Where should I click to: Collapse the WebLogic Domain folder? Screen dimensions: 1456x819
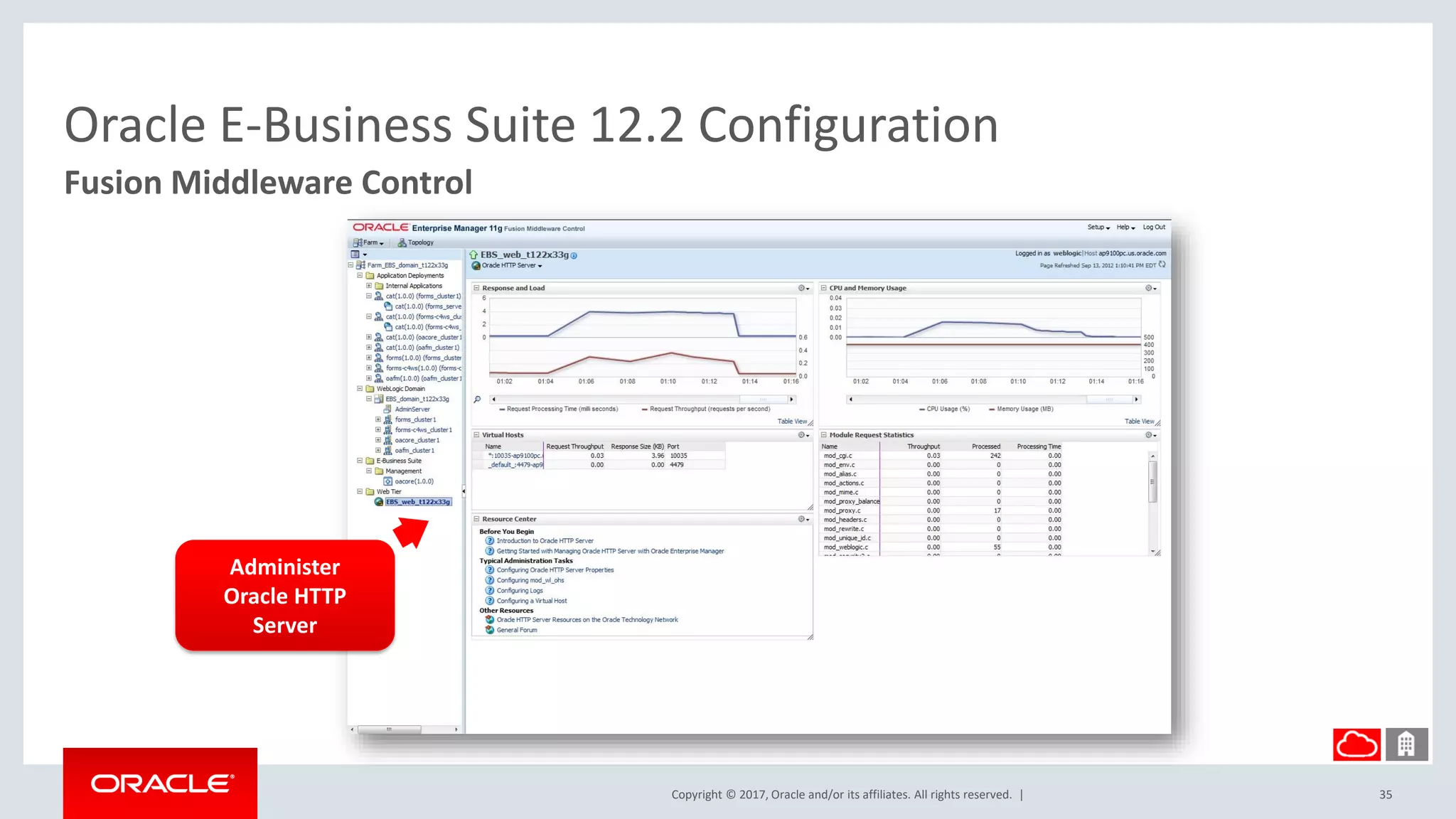[360, 389]
